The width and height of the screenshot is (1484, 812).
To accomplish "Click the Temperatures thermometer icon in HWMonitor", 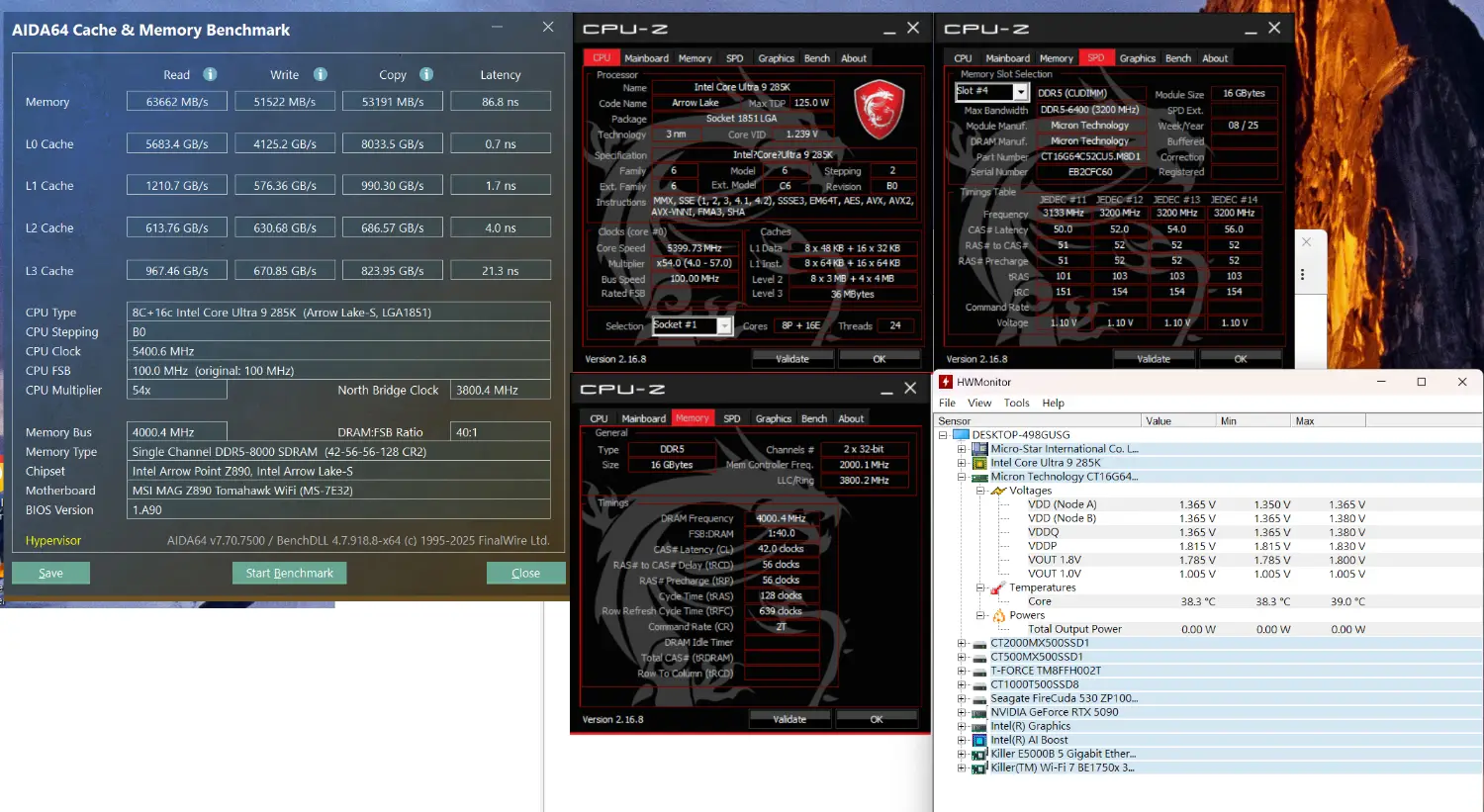I will 998,587.
